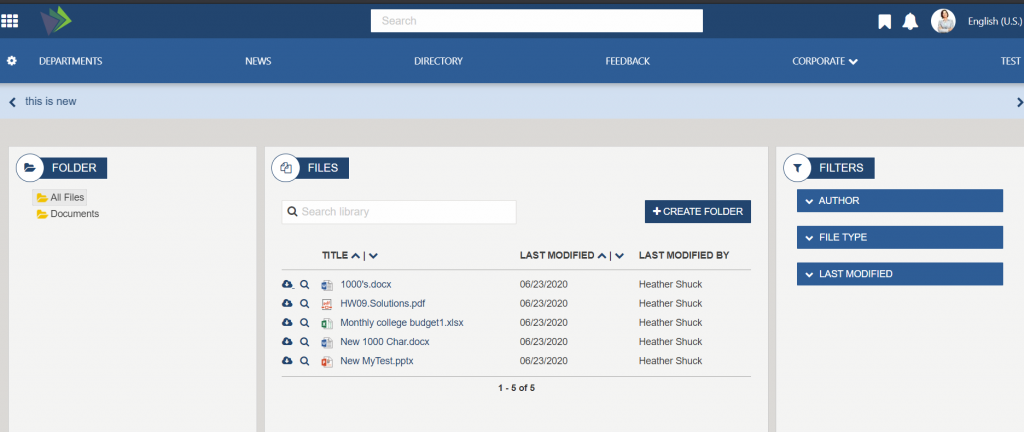Open the New 1000 Char.docx link
The image size is (1024, 432).
click(385, 342)
